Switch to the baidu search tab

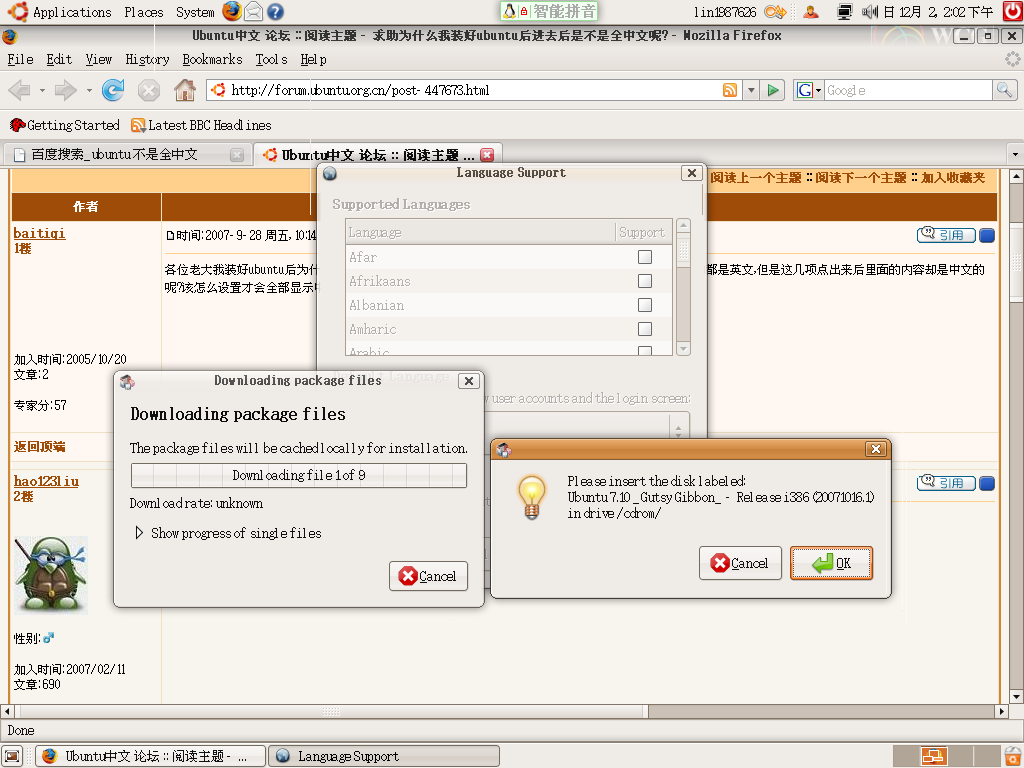[x=128, y=155]
